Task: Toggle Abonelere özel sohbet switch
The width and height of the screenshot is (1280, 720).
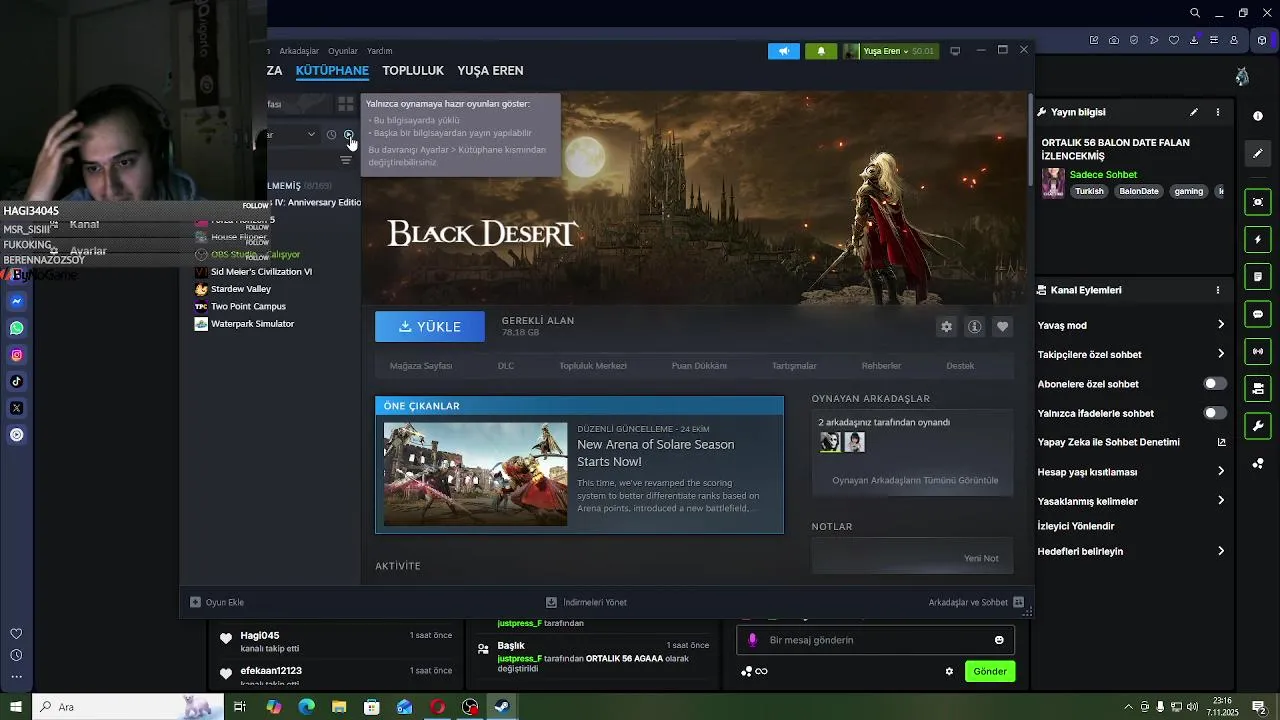Action: pos(1215,384)
